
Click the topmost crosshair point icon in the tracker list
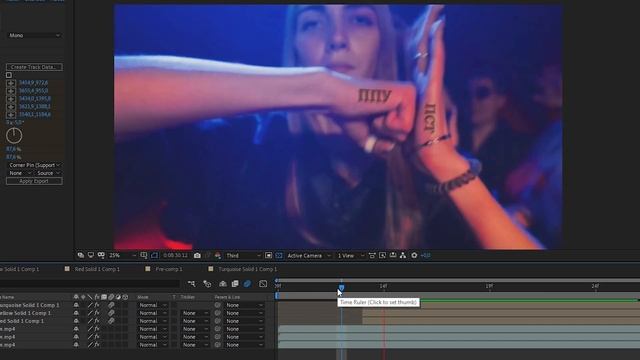pyautogui.click(x=11, y=83)
